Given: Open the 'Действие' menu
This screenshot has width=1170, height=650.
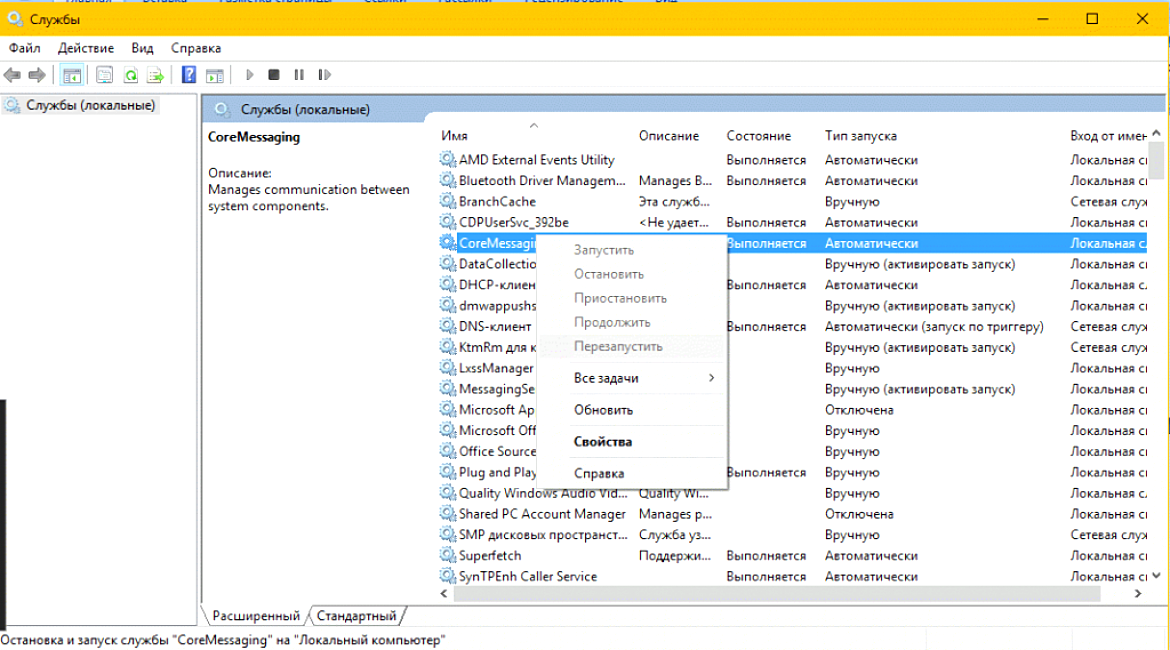Looking at the screenshot, I should tap(86, 48).
